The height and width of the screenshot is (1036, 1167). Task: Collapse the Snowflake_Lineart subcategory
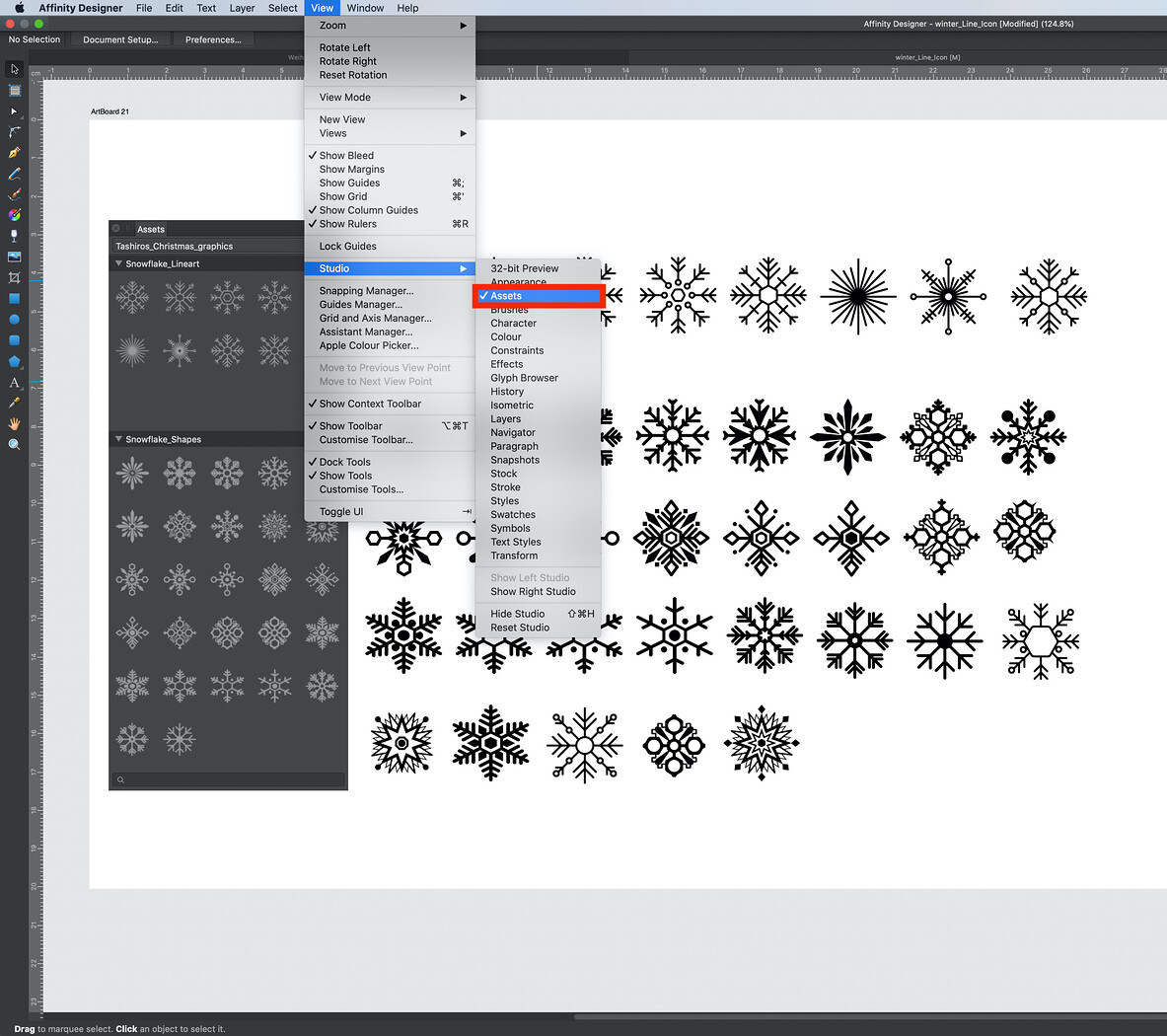(118, 263)
